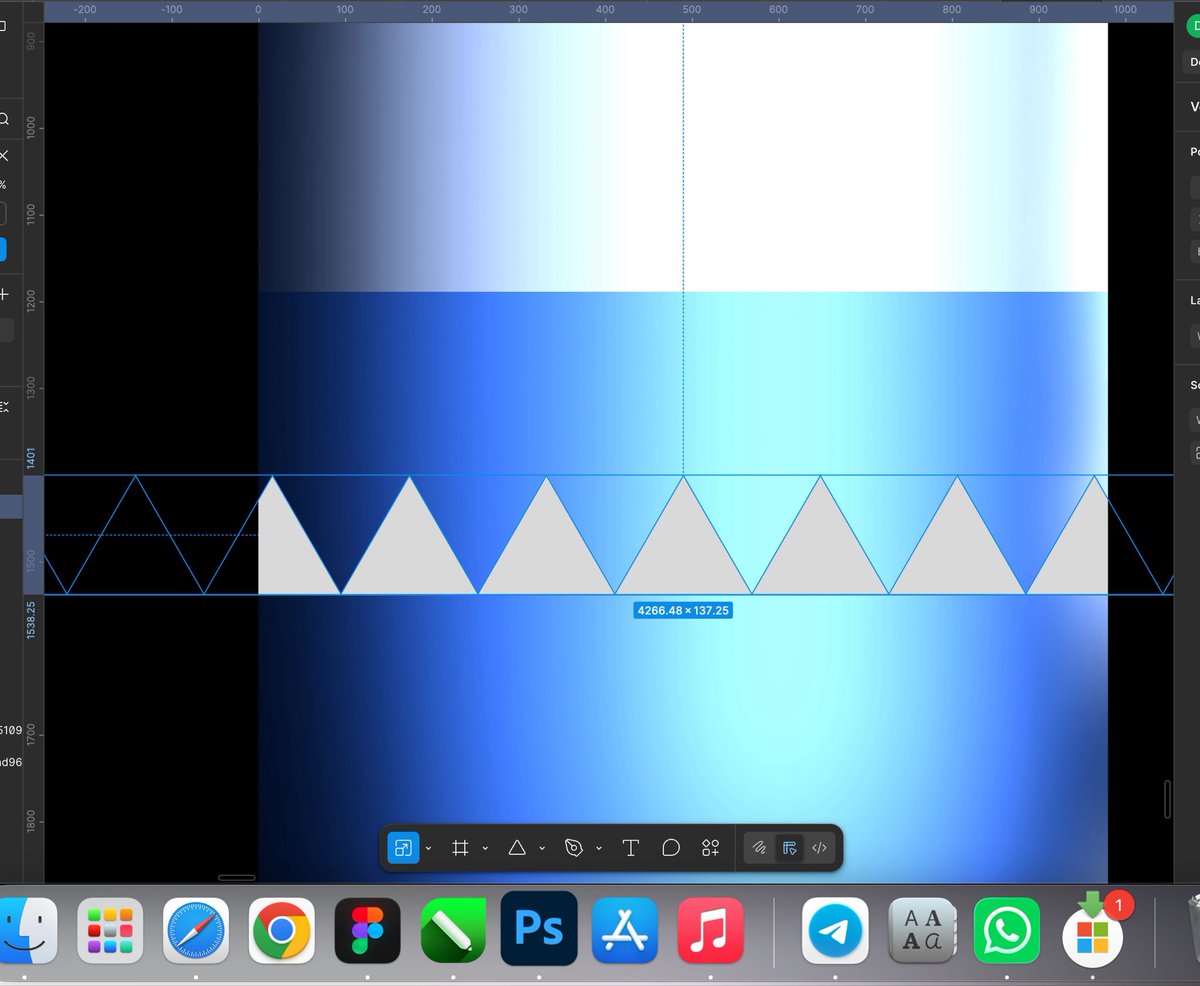Switch to Design mode

pyautogui.click(x=790, y=848)
